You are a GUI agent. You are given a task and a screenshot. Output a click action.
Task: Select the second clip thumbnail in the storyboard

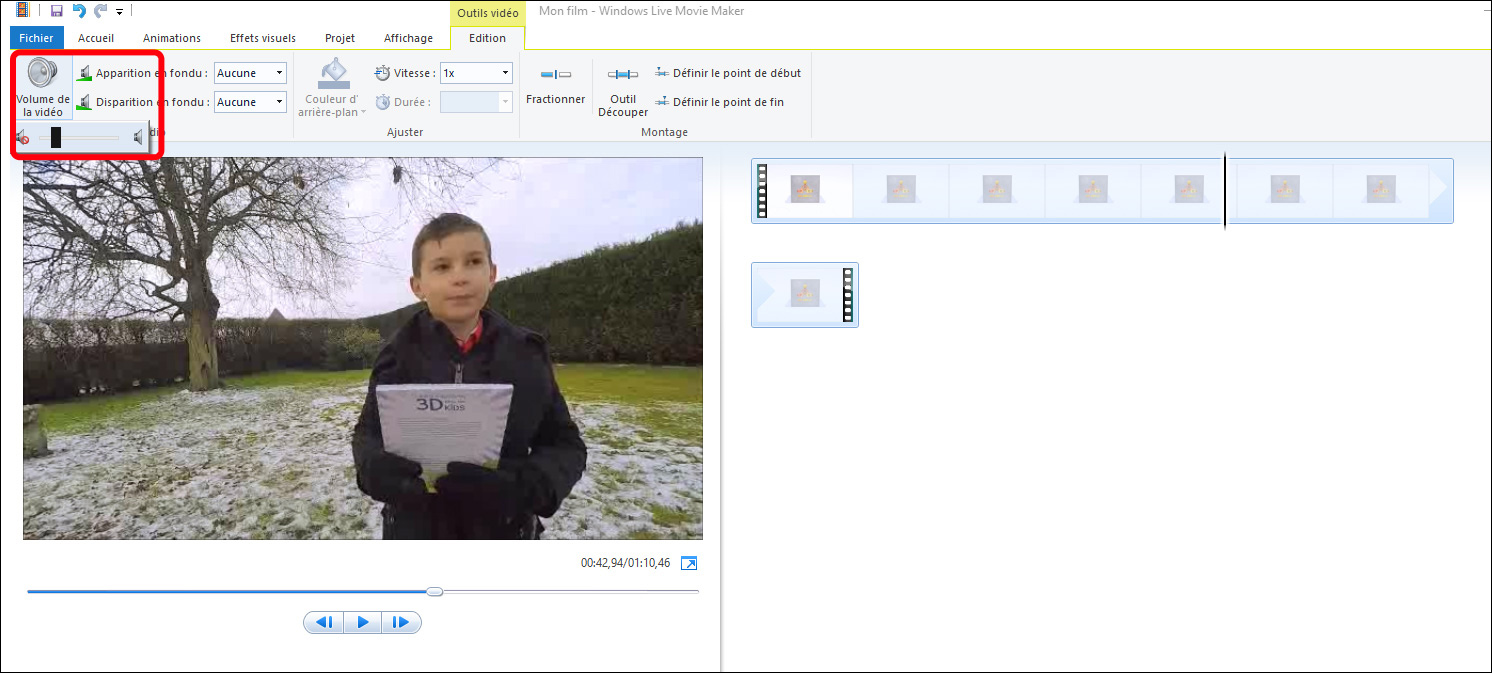899,190
